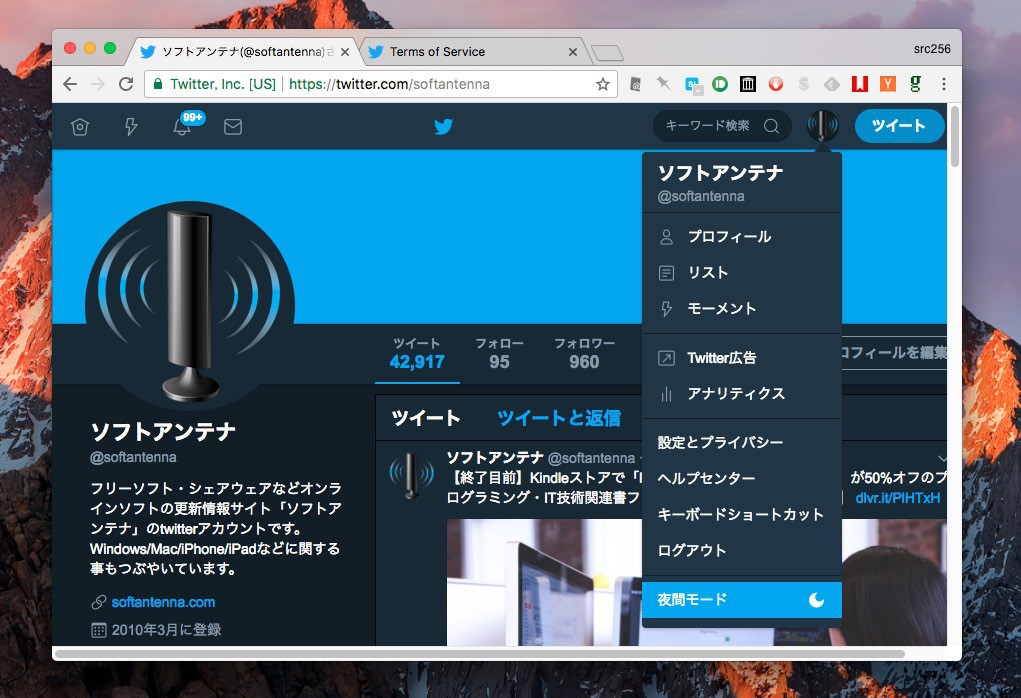Open ヘルプセンター menu entry
1021x698 pixels.
pyautogui.click(x=742, y=478)
